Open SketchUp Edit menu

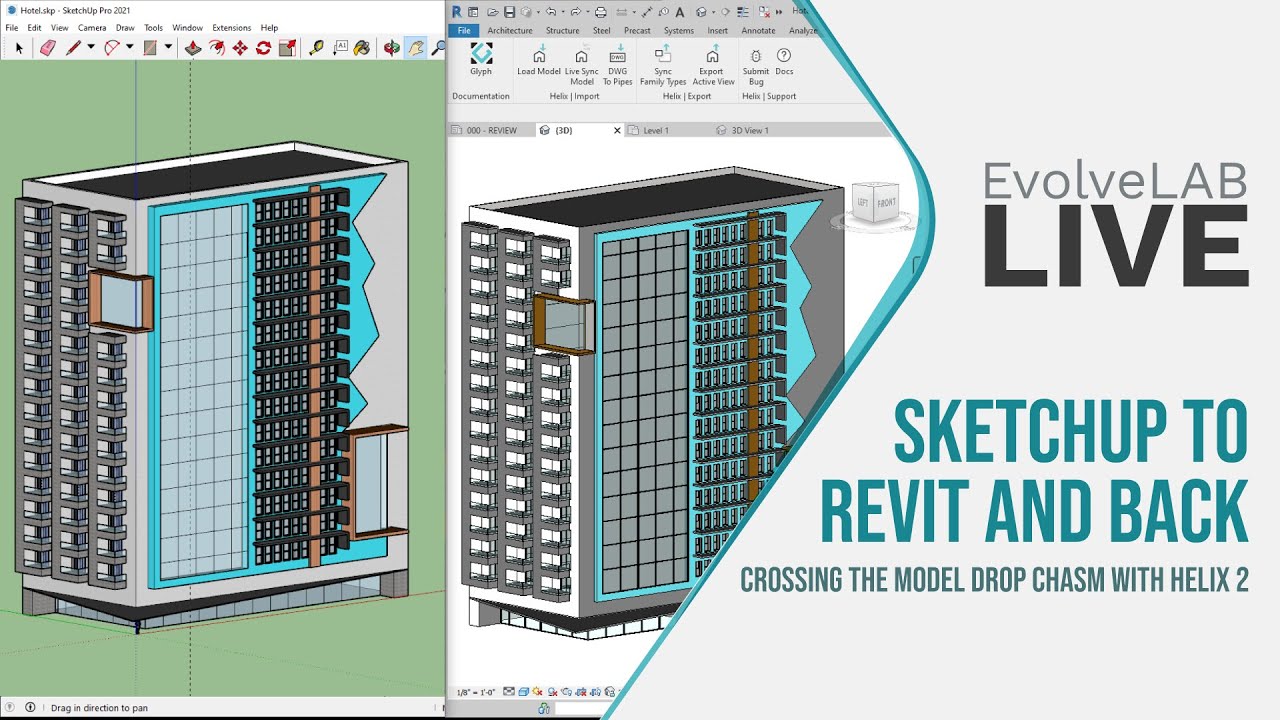(35, 28)
